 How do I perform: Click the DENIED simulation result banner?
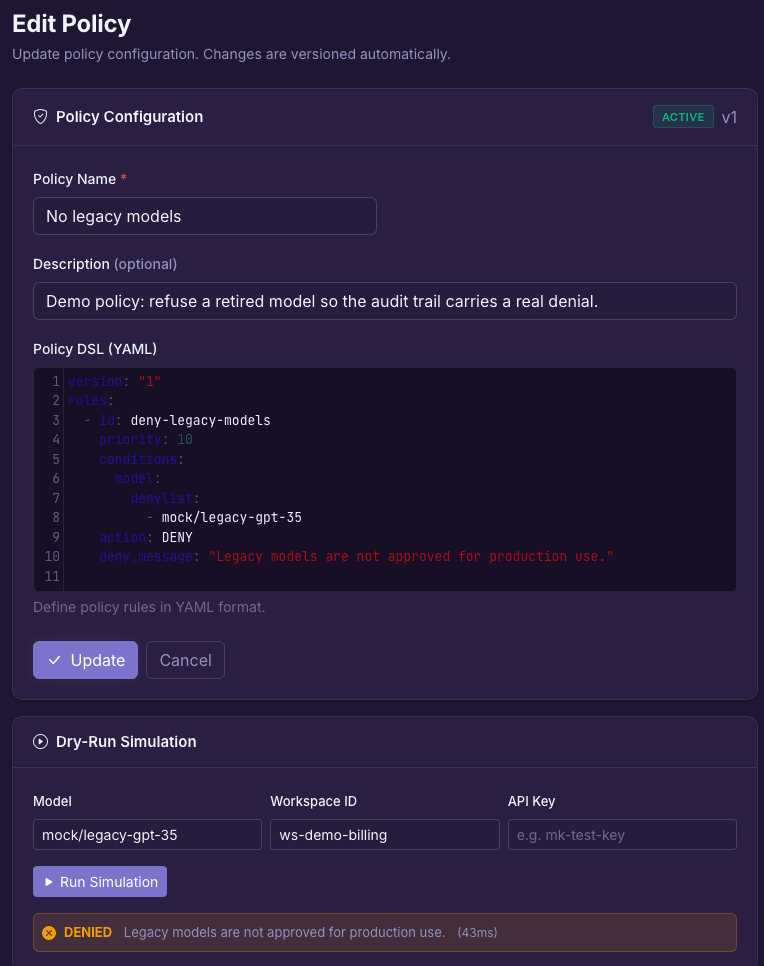384,933
